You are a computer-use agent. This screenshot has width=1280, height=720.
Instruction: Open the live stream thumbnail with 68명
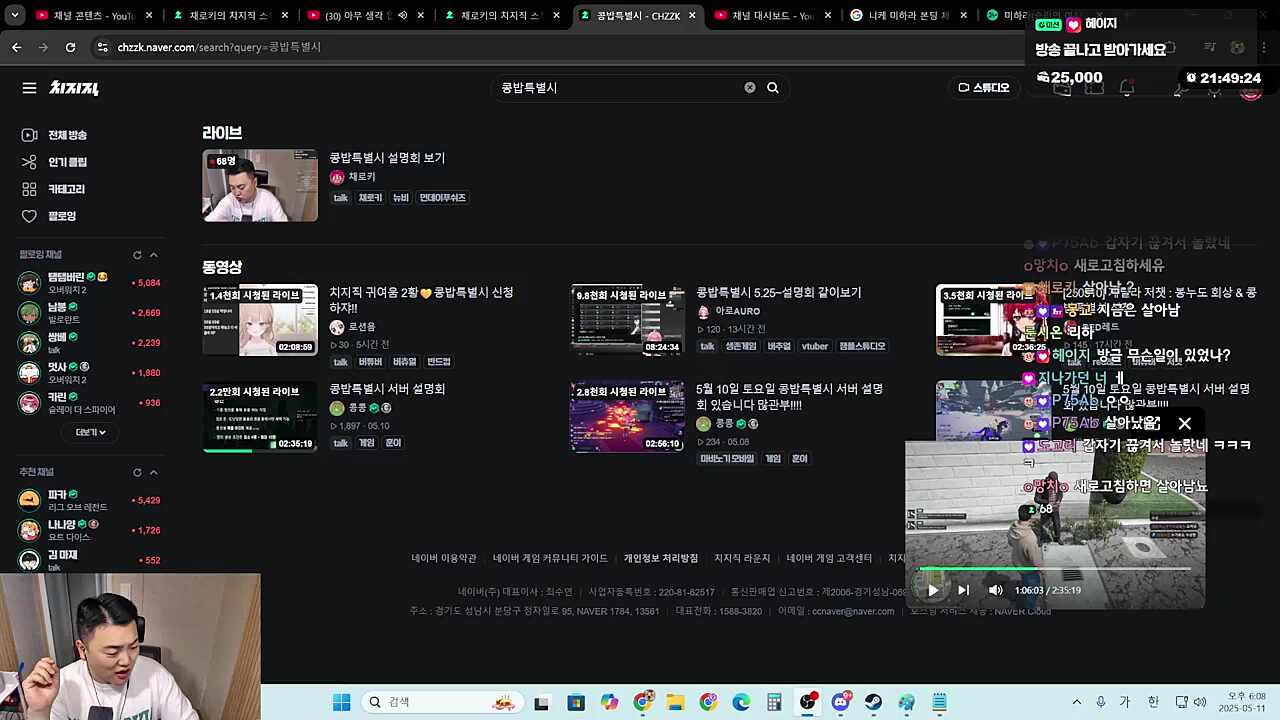260,185
